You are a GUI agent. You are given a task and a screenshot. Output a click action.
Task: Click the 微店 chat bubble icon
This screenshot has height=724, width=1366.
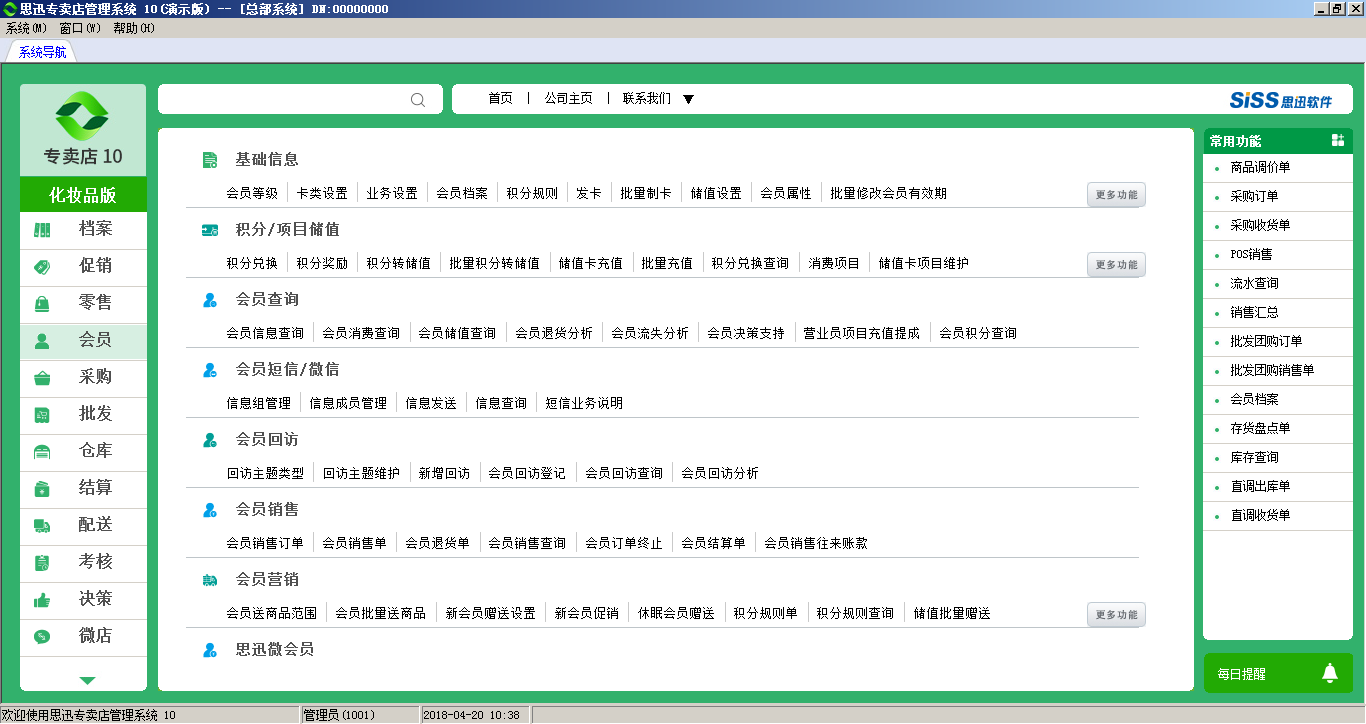42,637
